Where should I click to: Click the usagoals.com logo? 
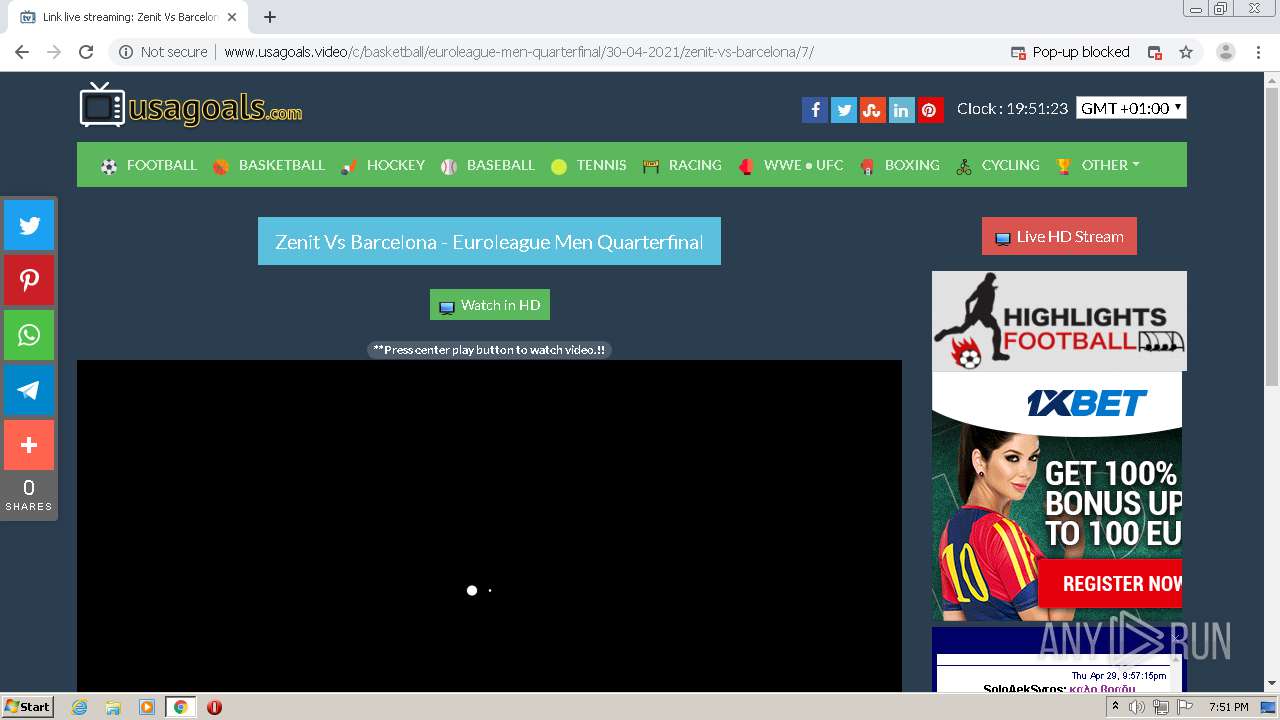pos(191,105)
